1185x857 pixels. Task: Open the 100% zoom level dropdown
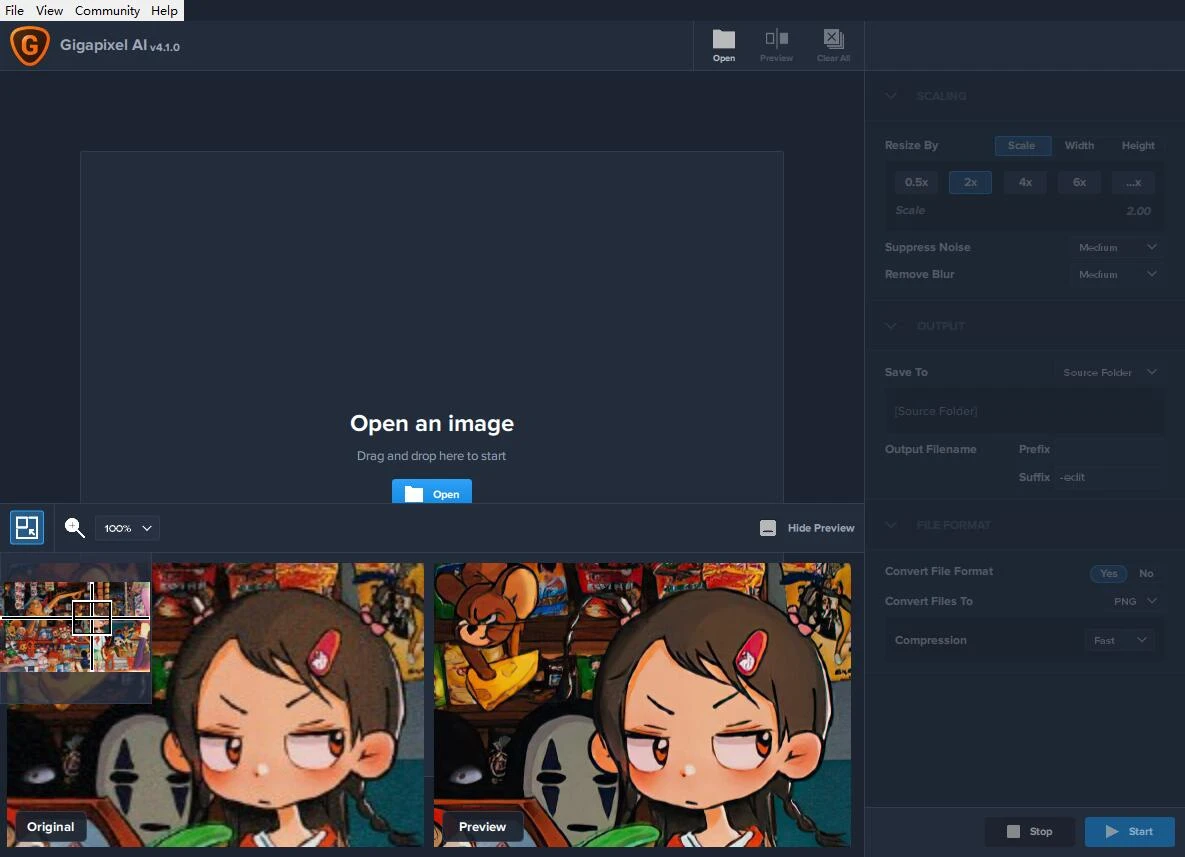point(128,528)
